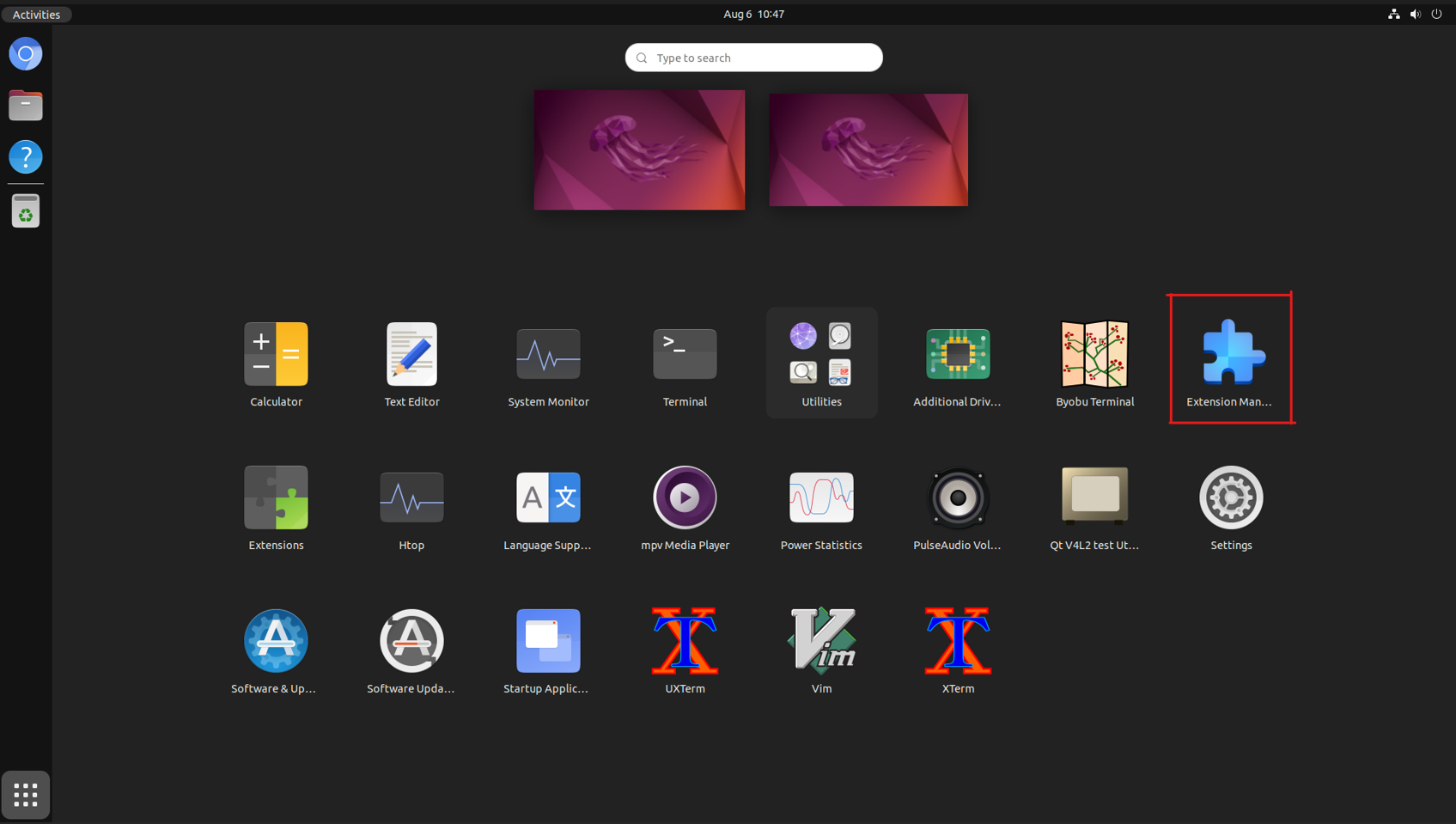Open PulseAudio Volume Control
The image size is (1456, 824).
coord(958,506)
